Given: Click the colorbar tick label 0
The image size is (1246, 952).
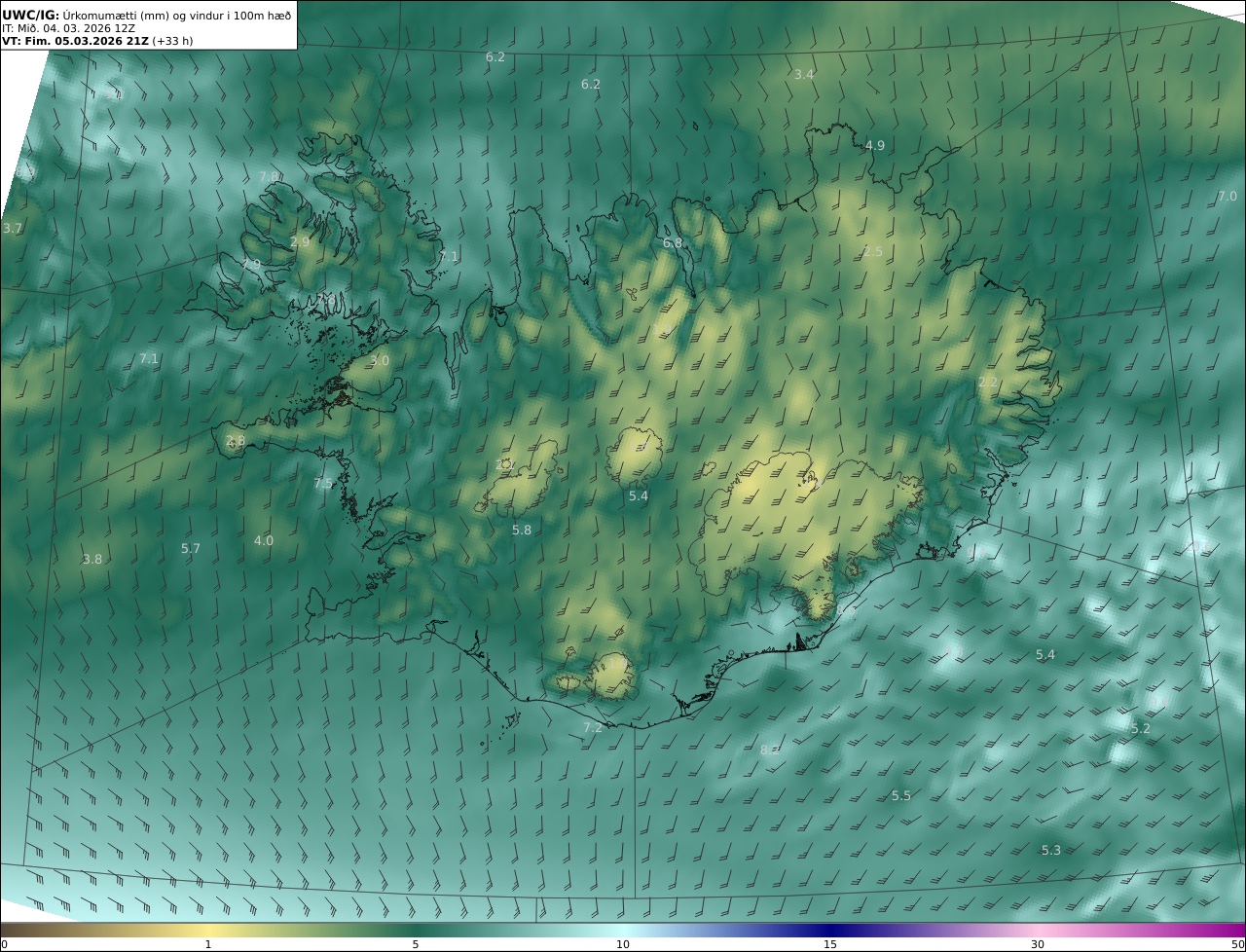Looking at the screenshot, I should (x=4, y=944).
